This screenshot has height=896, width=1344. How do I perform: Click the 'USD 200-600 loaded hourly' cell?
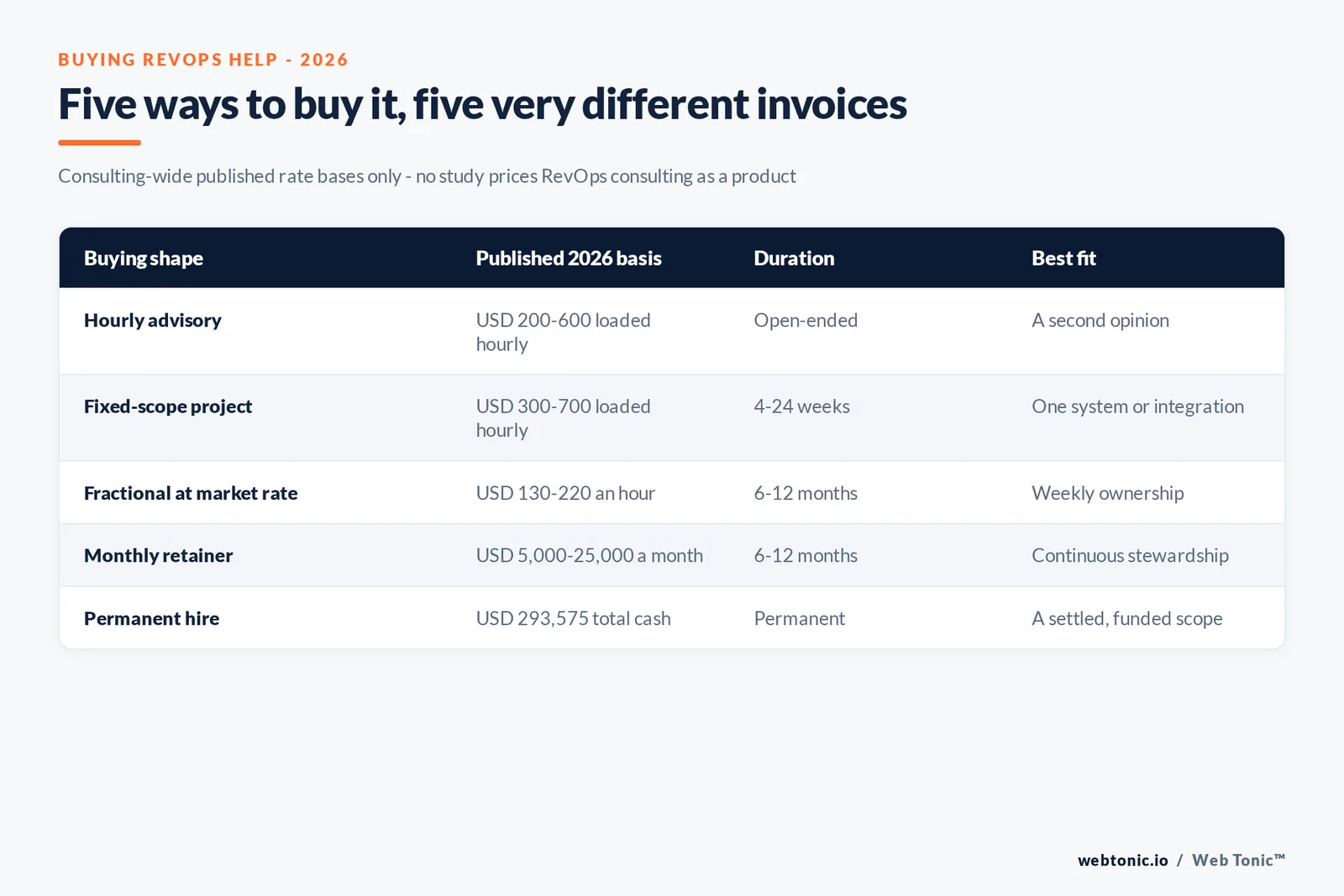point(564,333)
